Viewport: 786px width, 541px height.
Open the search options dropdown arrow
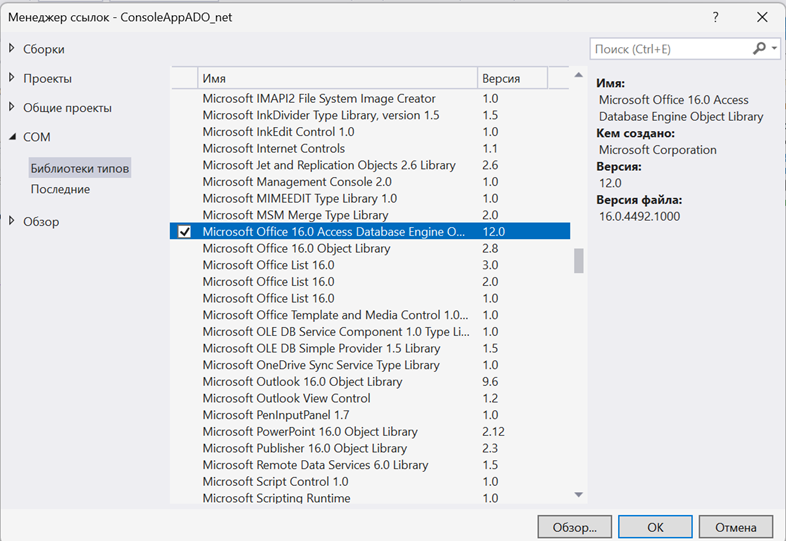[773, 48]
